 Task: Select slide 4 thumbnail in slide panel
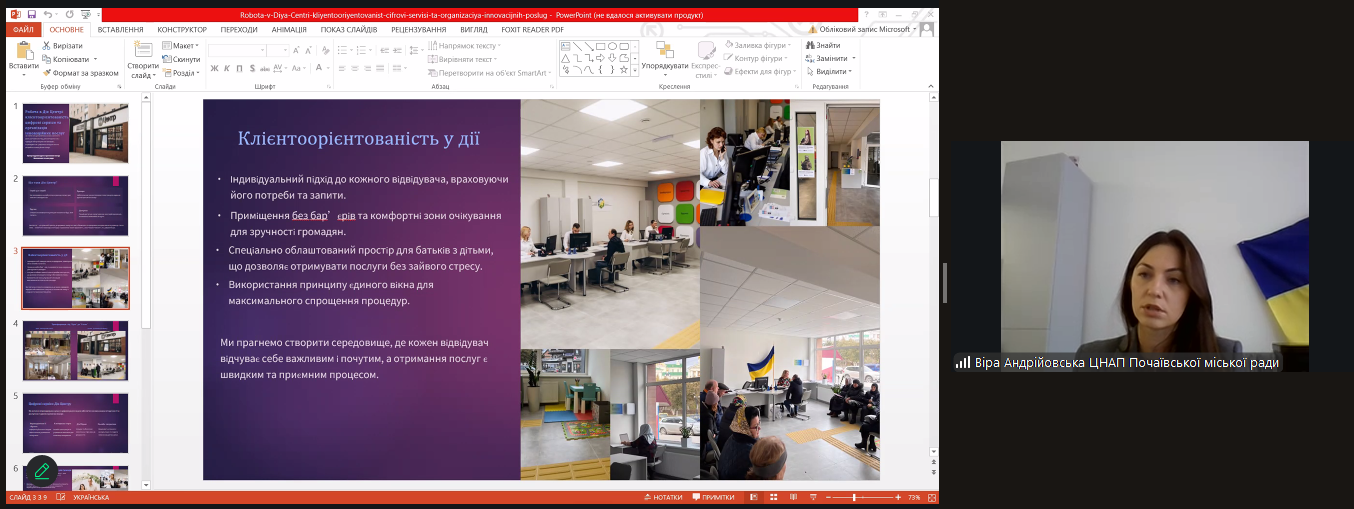pos(76,351)
